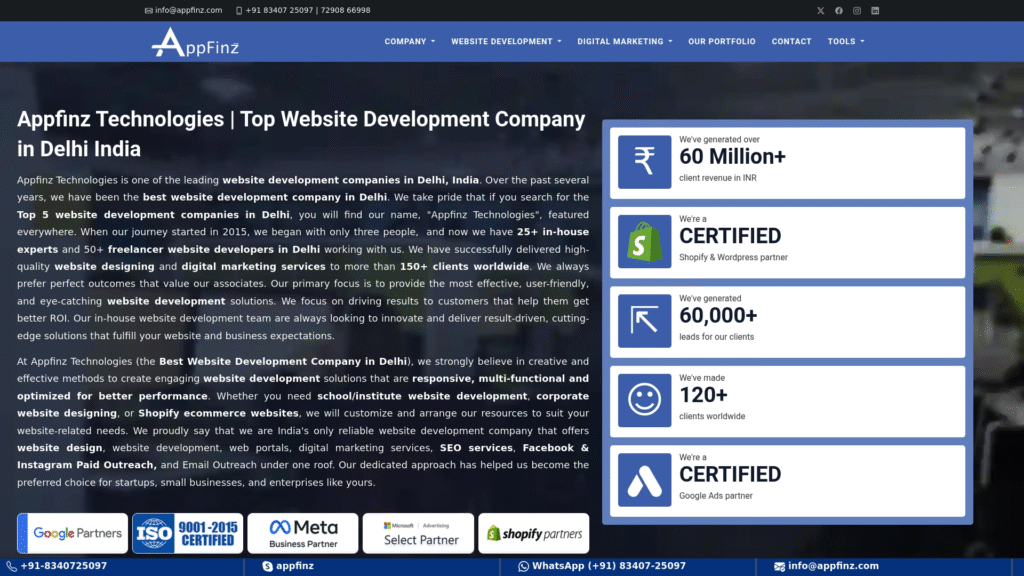
Task: Open WhatsApp (+91) 83407-25097 chat link
Action: 609,566
